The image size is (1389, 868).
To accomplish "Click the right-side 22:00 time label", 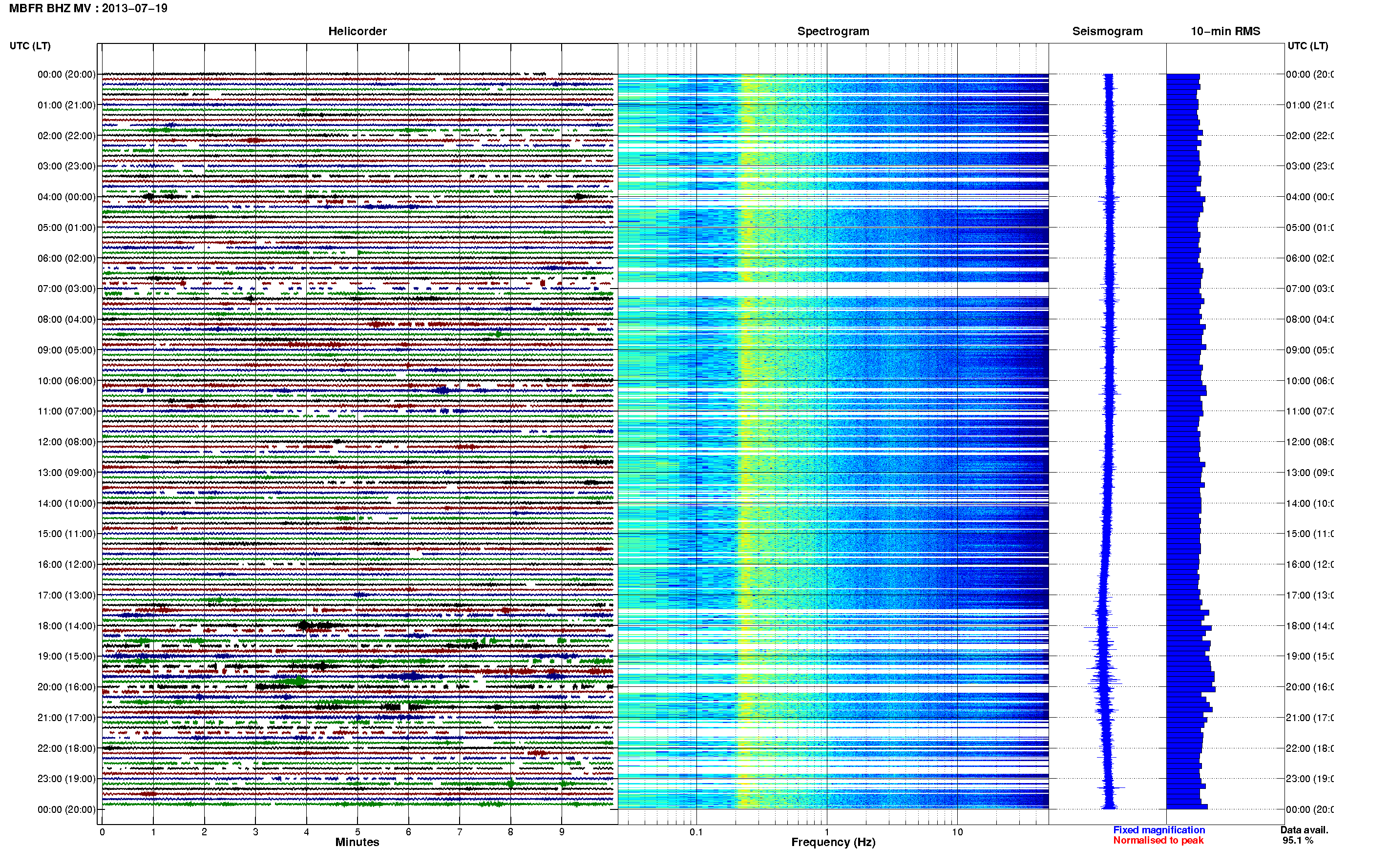I will tap(1309, 748).
